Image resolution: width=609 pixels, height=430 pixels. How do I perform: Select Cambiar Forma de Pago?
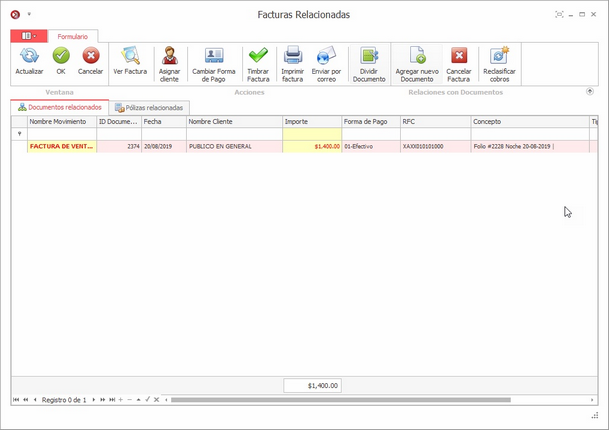[214, 57]
